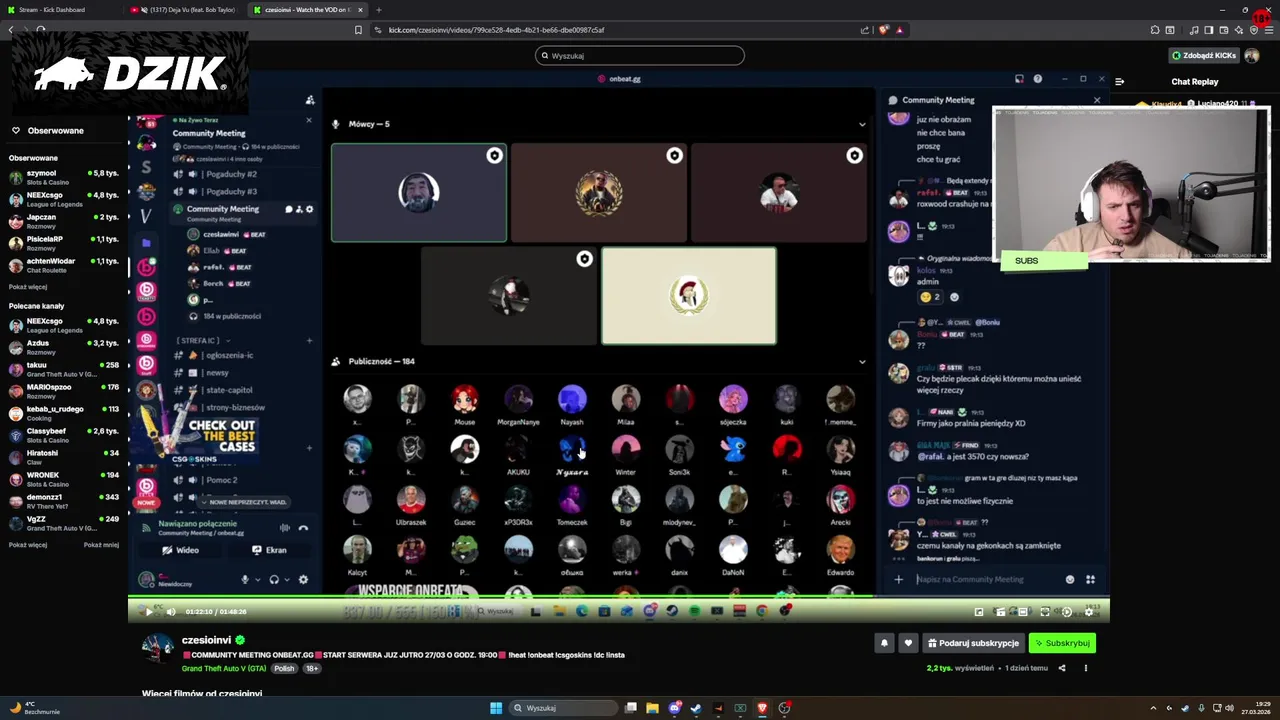The width and height of the screenshot is (1280, 720).
Task: Click Podaruj subskrypcje button
Action: (973, 643)
